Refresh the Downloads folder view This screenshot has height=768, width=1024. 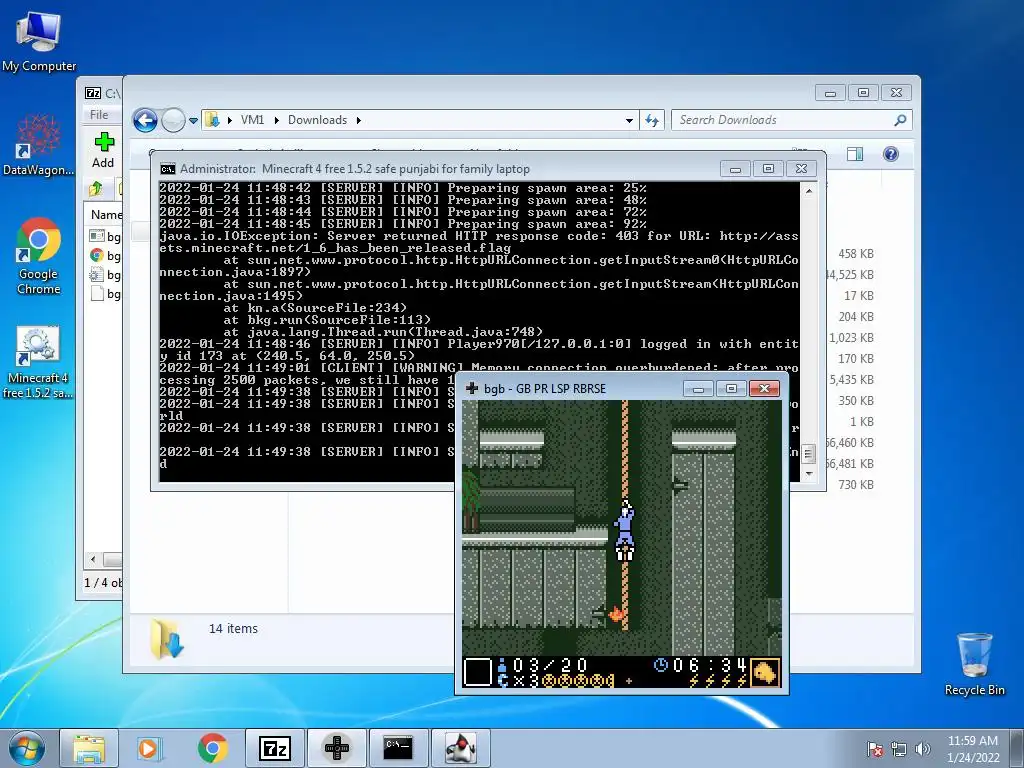pyautogui.click(x=652, y=120)
